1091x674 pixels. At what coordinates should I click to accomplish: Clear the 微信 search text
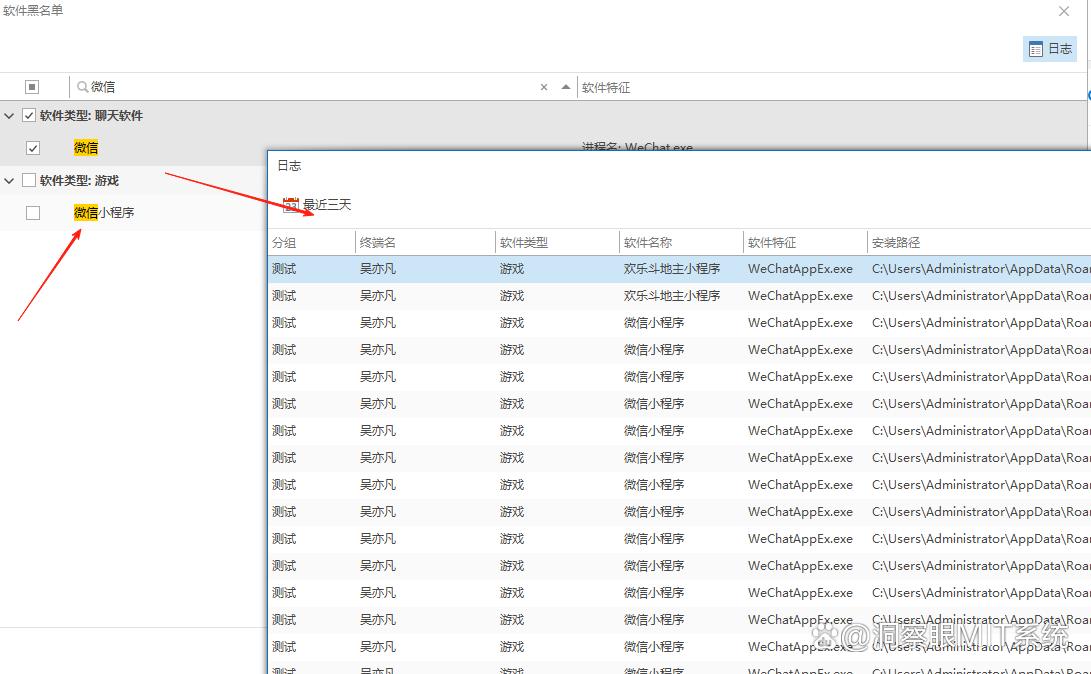pos(544,87)
